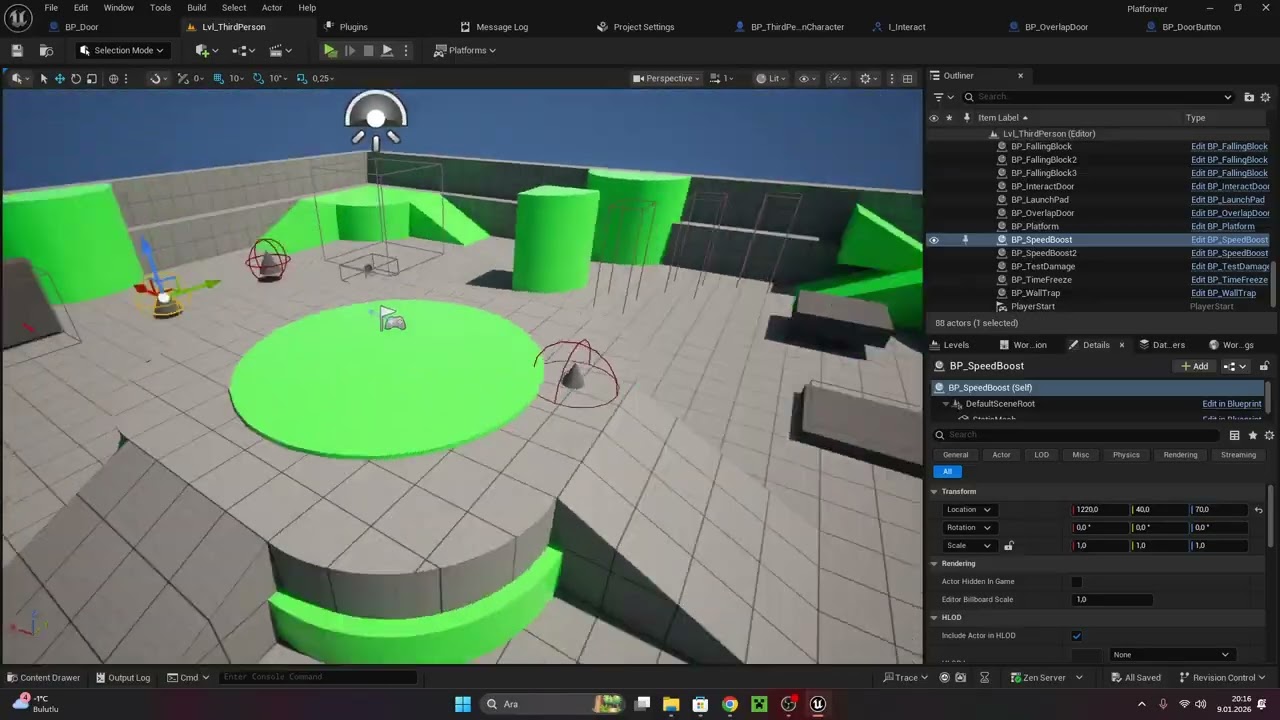Enable the Actor Hidden In Game checkbox
Viewport: 1280px width, 720px height.
click(1076, 582)
